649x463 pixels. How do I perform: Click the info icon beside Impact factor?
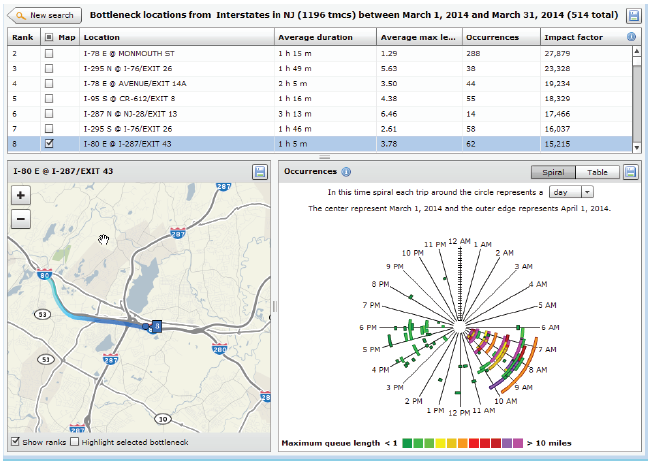631,37
